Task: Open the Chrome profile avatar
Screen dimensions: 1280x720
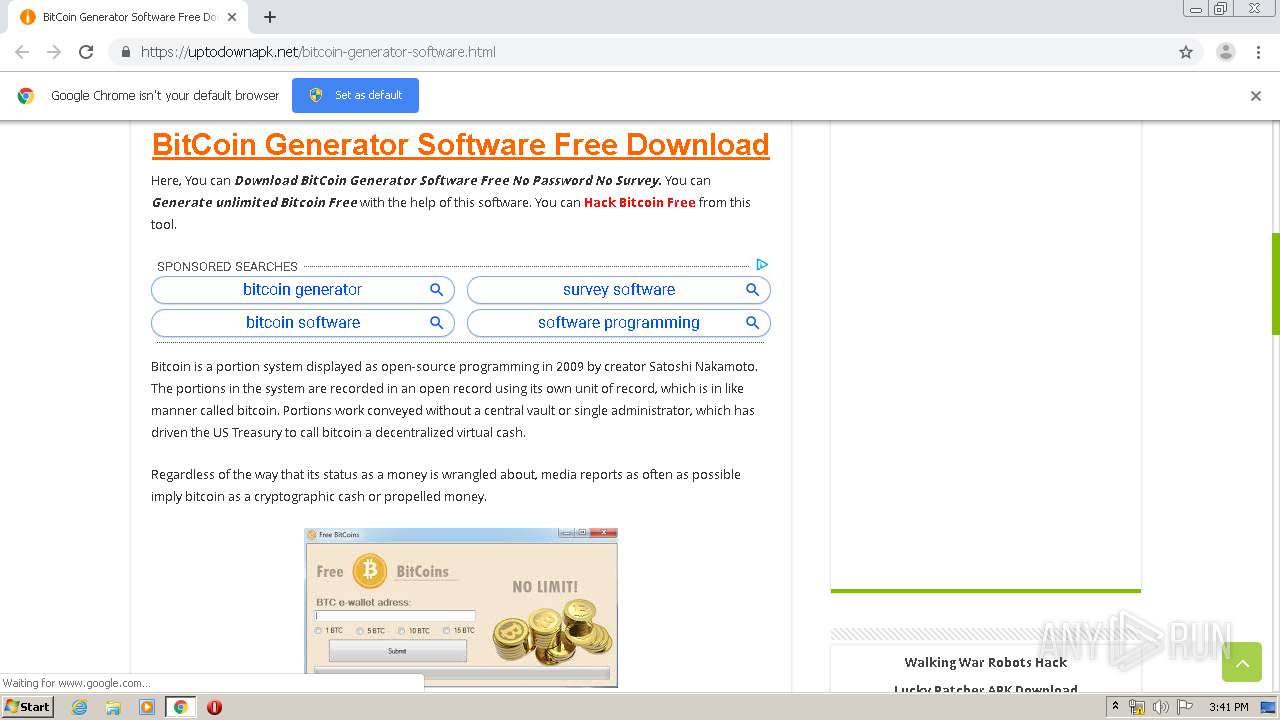Action: [1225, 52]
